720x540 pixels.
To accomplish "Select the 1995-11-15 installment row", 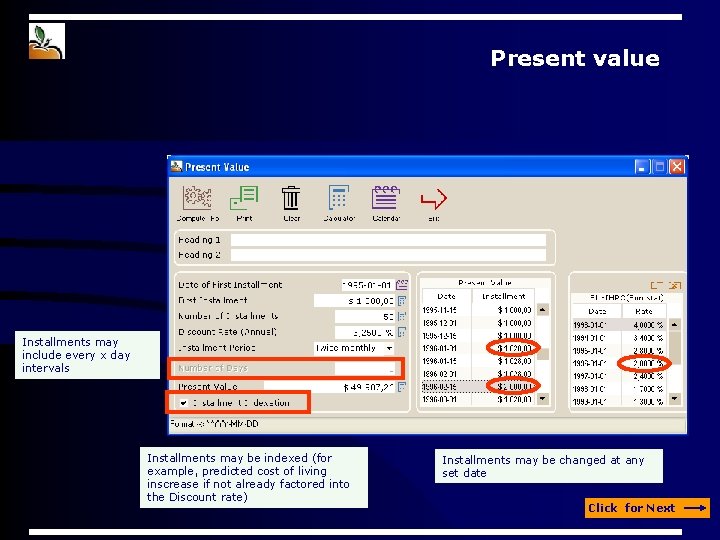I will (478, 310).
